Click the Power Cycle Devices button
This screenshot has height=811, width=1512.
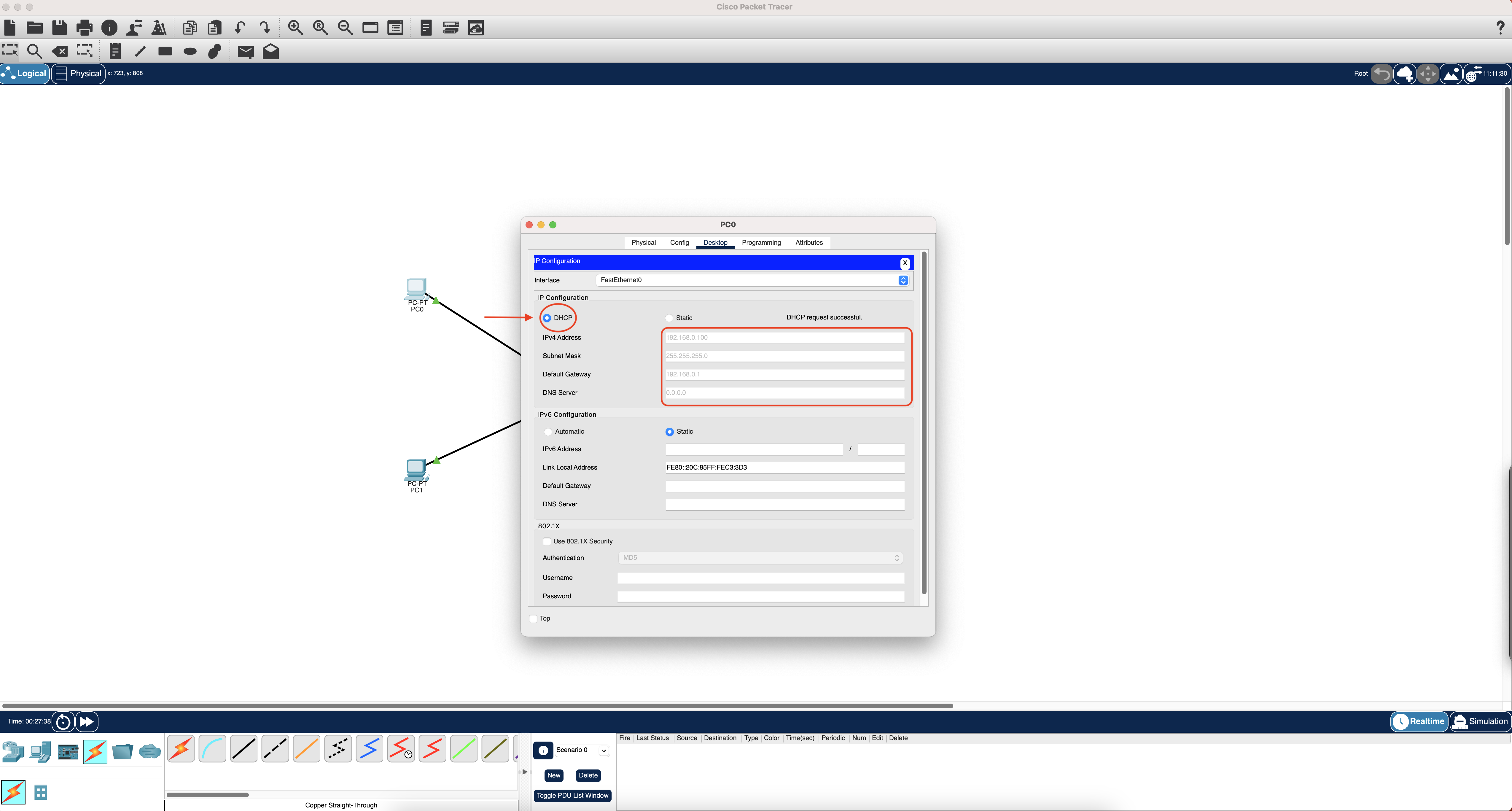(63, 721)
